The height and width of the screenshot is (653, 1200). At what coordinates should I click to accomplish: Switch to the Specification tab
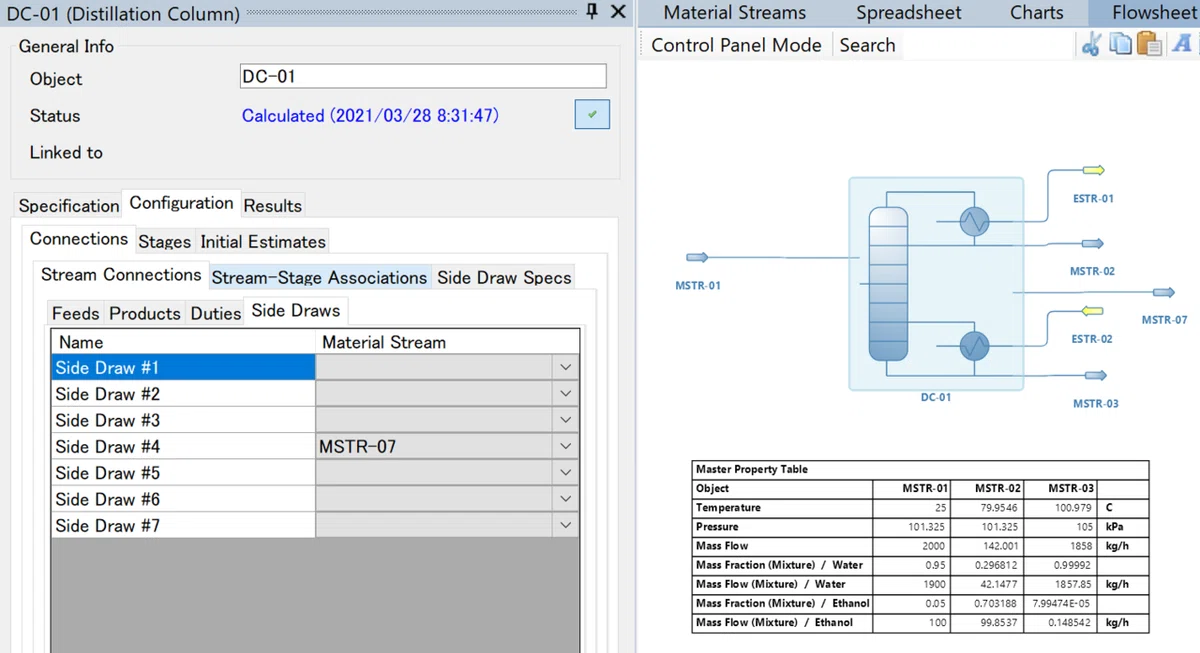69,205
